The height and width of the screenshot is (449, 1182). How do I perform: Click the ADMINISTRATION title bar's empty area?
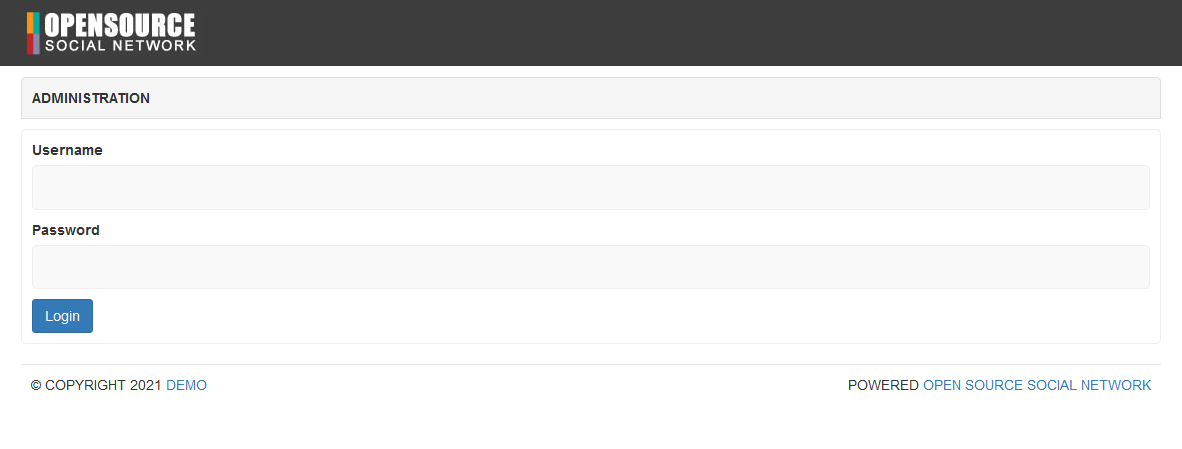[650, 98]
